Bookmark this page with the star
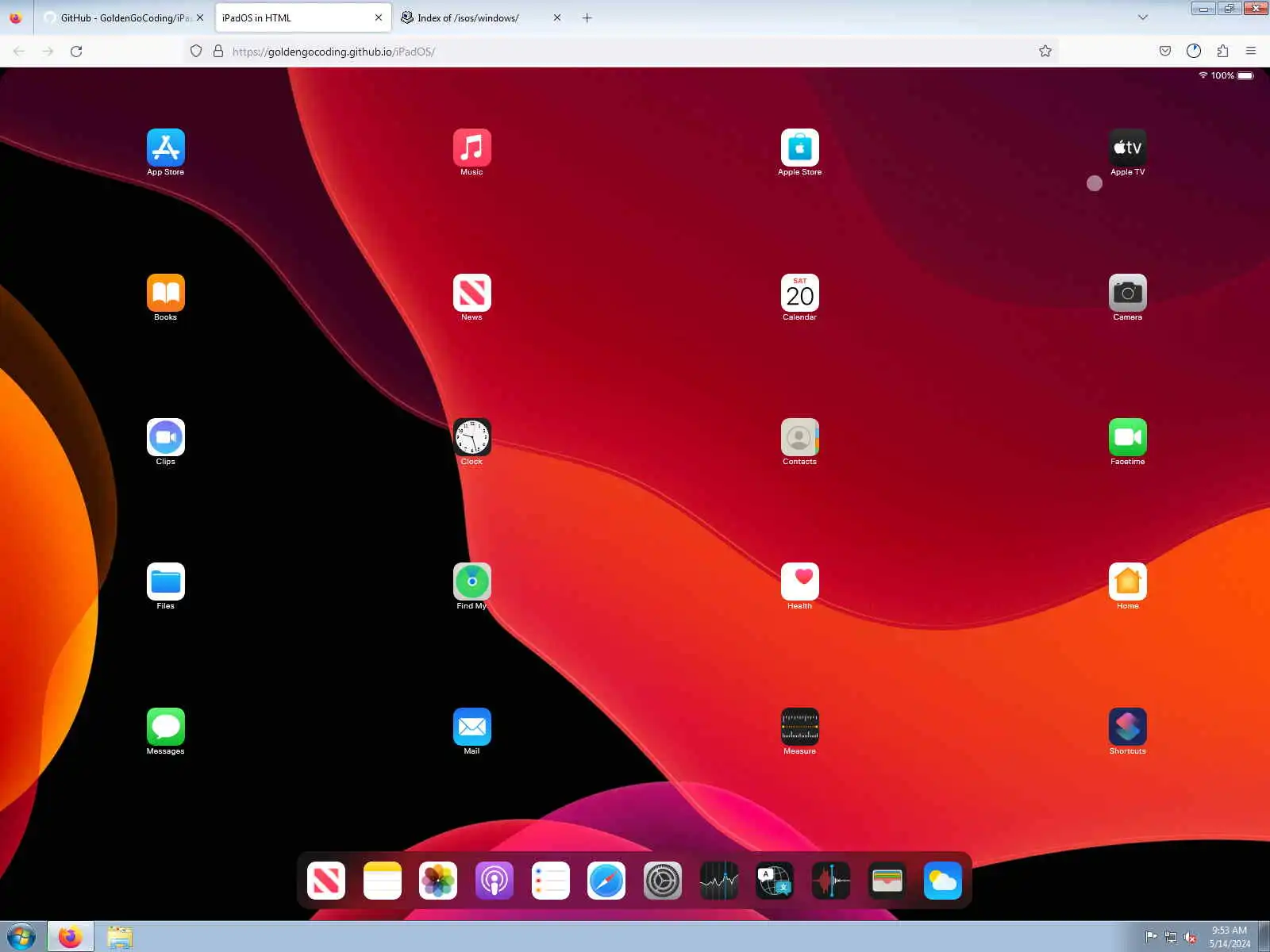Image resolution: width=1270 pixels, height=952 pixels. [x=1045, y=52]
